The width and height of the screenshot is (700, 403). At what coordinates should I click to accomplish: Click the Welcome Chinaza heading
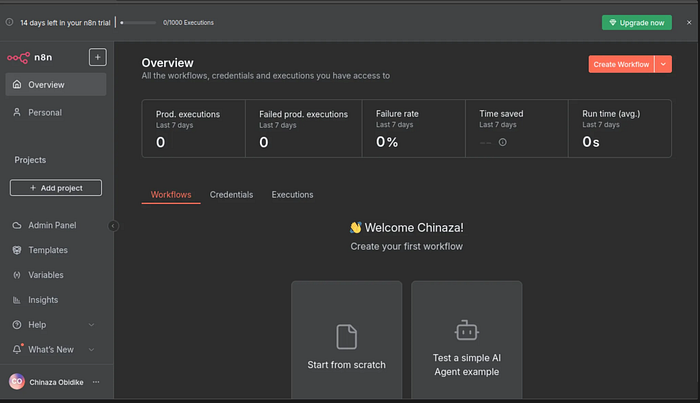pos(407,228)
